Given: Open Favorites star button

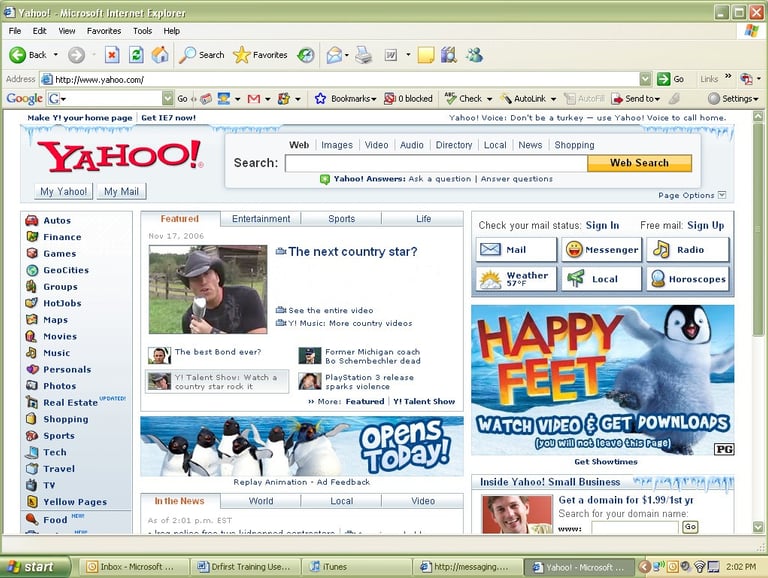Looking at the screenshot, I should pos(241,55).
